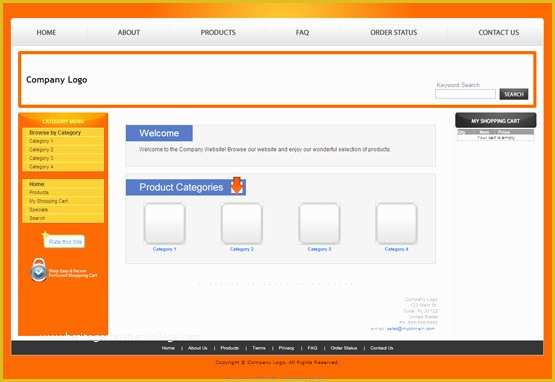Click the secure shopping cart padlock icon
Screen dimensions: 555x382
pyautogui.click(x=39, y=270)
